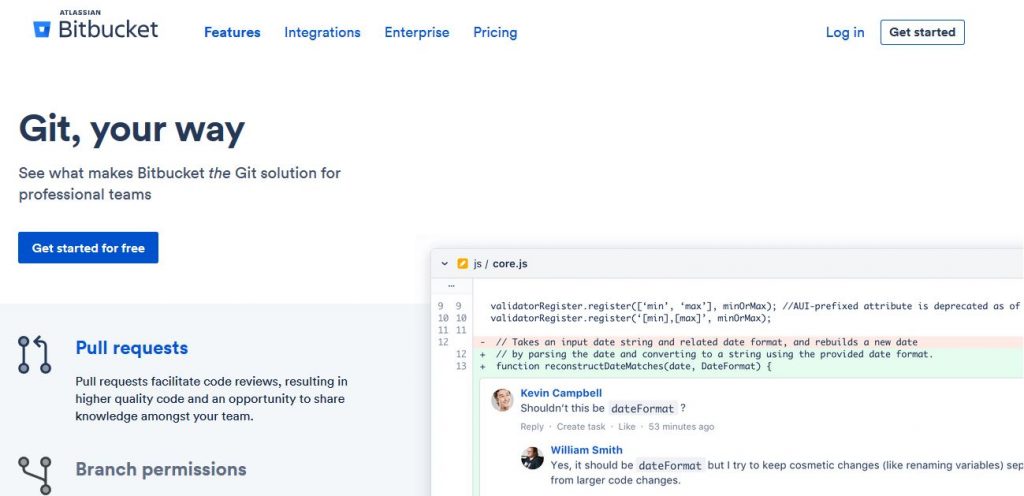Screen dimensions: 1024x496
Task: Open the Integrations menu item
Action: 322,33
